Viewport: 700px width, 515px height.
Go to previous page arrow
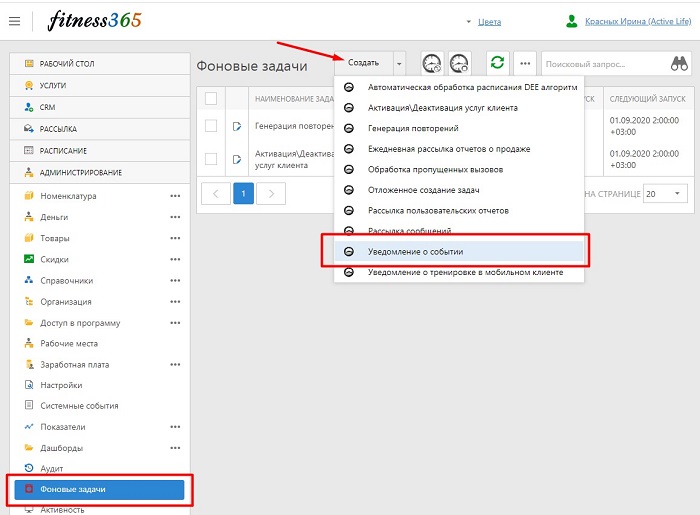(x=216, y=194)
